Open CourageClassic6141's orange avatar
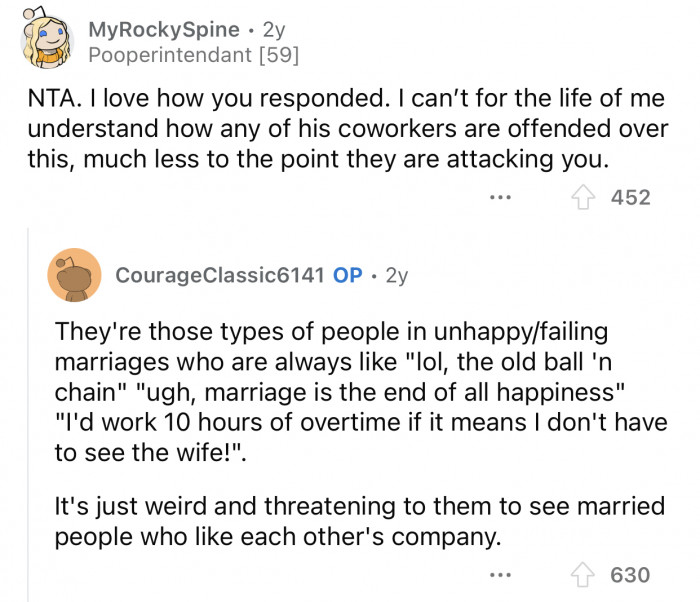 pos(74,275)
